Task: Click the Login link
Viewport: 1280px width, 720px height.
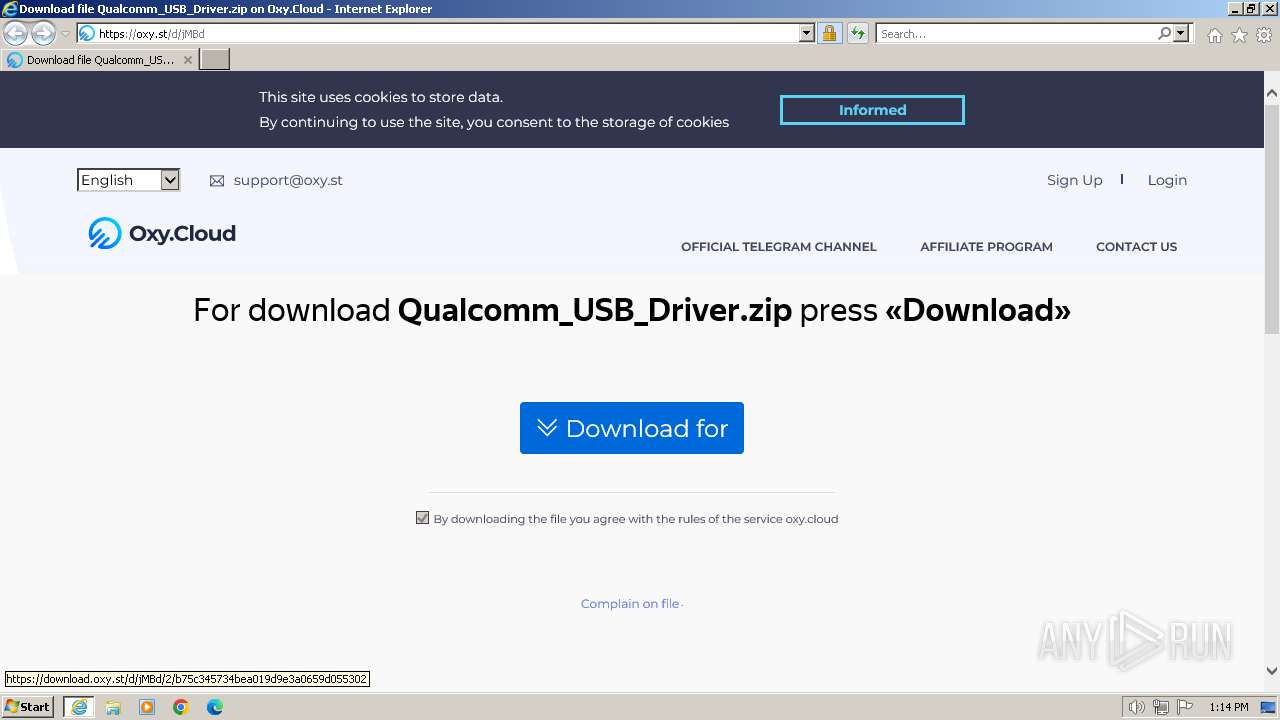Action: [x=1167, y=180]
